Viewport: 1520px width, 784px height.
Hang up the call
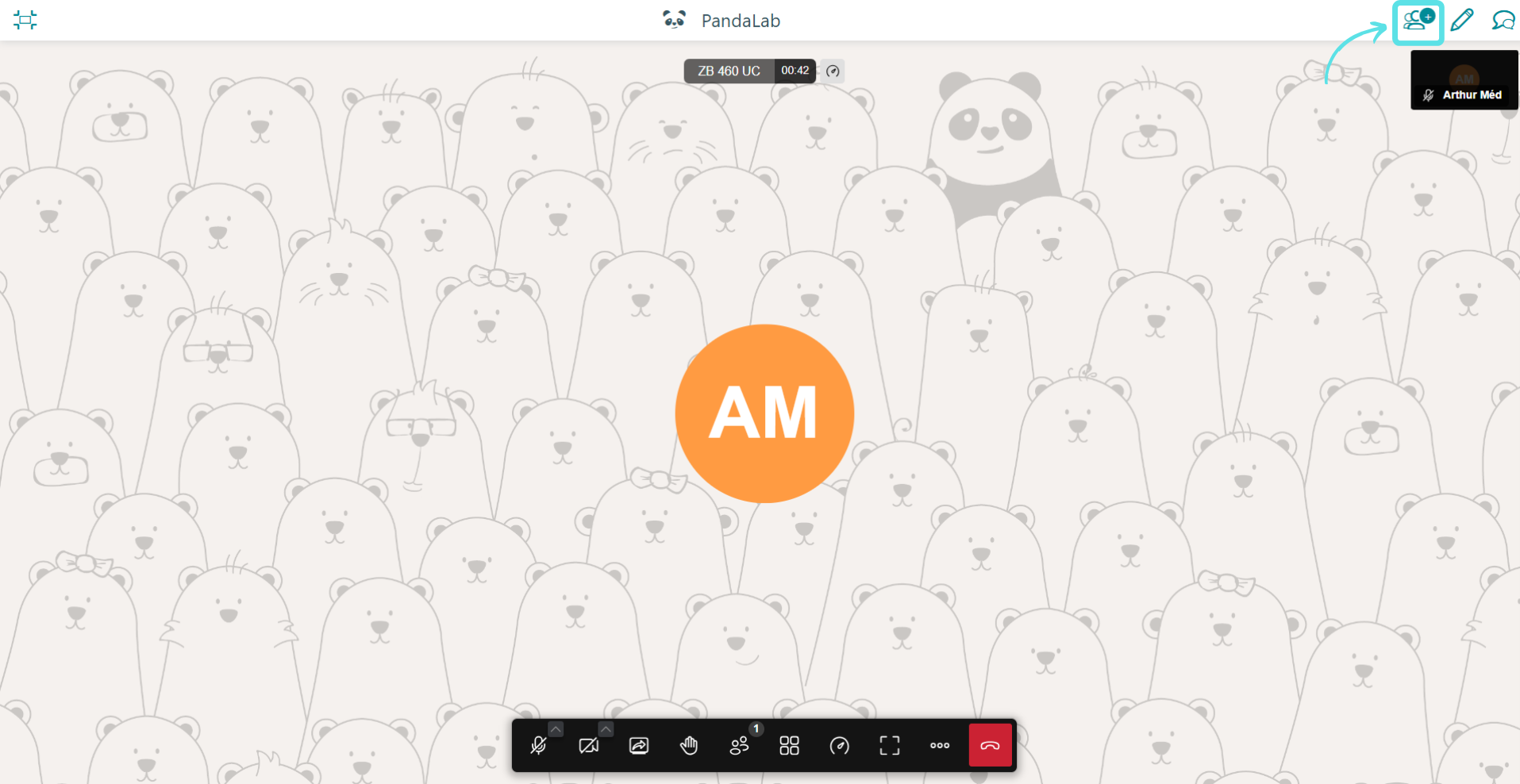tap(991, 745)
